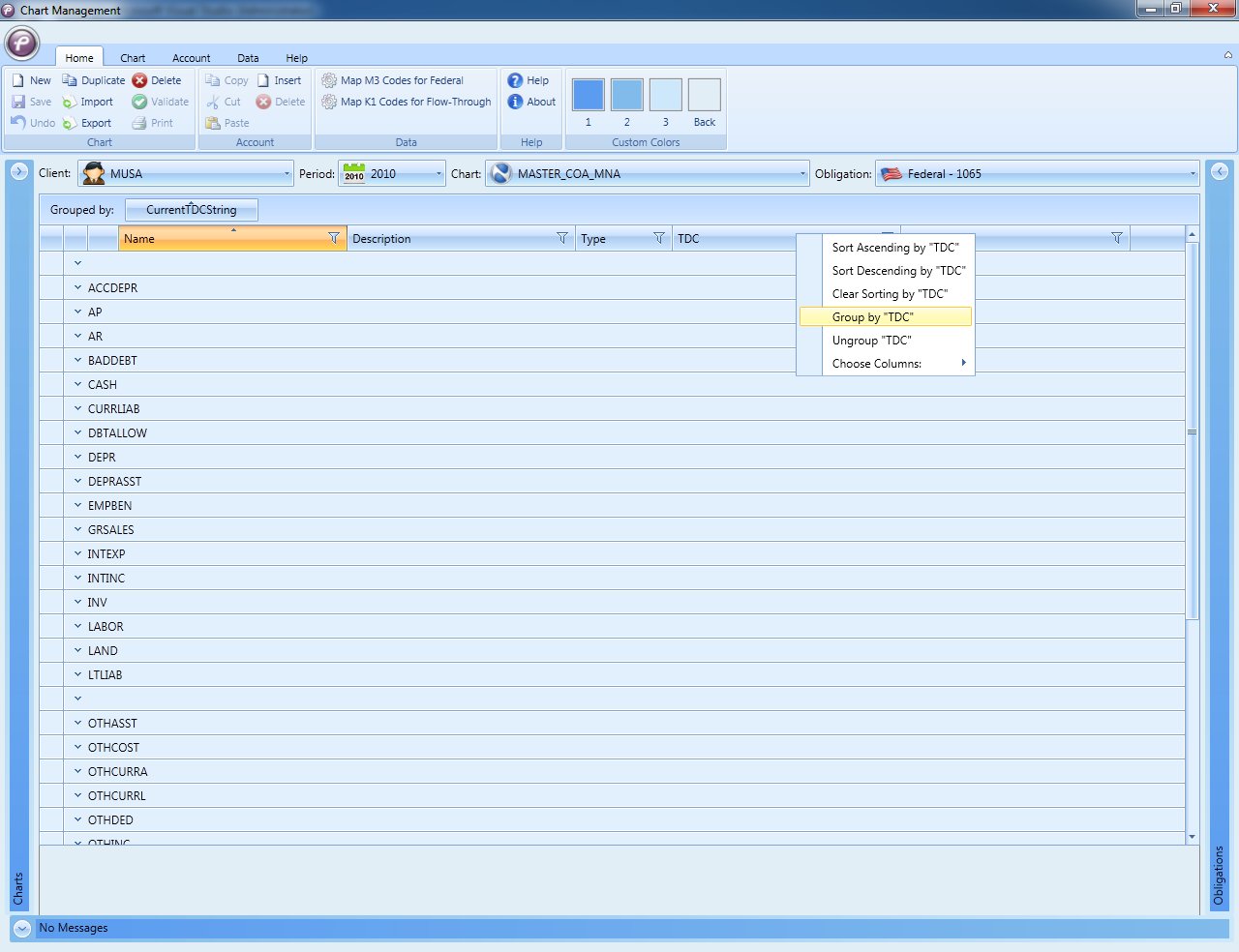Click the Insert account icon
The height and width of the screenshot is (952, 1239).
click(263, 80)
